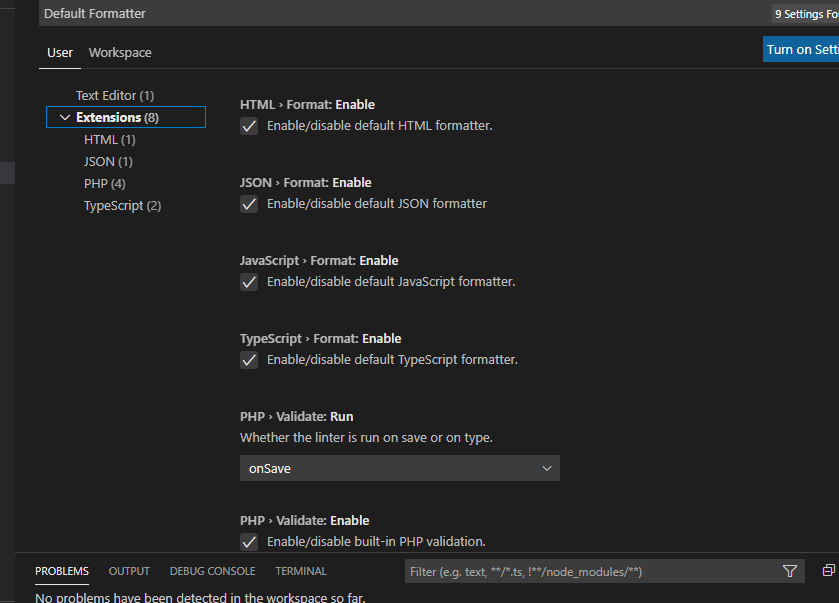Disable TypeScript Format Enable checkbox
The width and height of the screenshot is (839, 603).
click(x=249, y=360)
